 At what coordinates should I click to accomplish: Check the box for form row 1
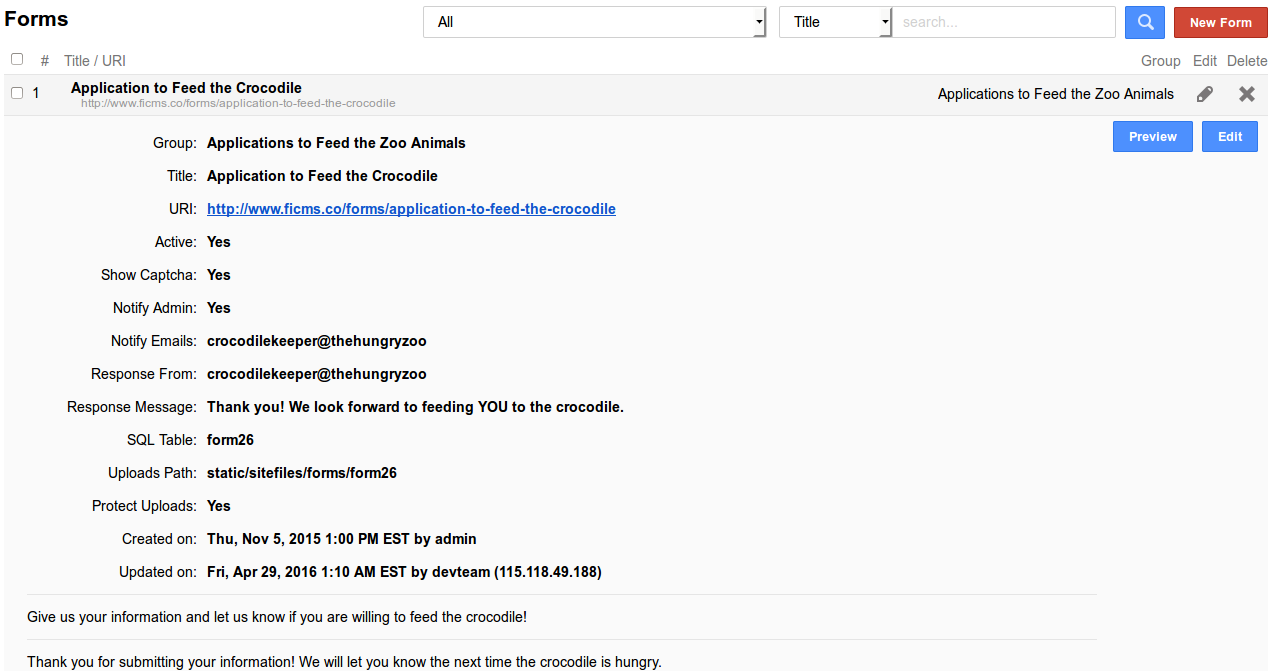coord(17,93)
